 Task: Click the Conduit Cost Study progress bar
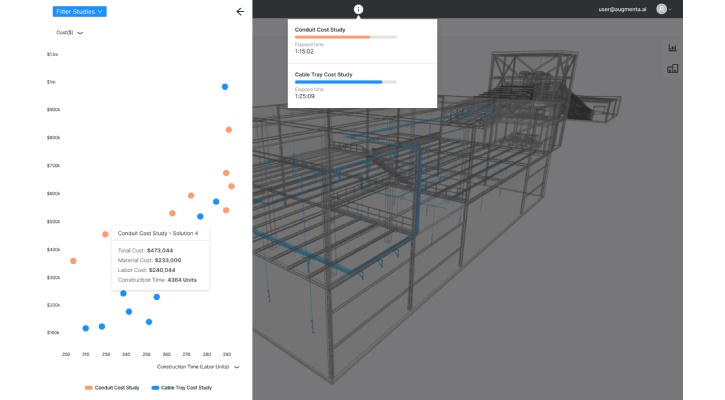345,38
